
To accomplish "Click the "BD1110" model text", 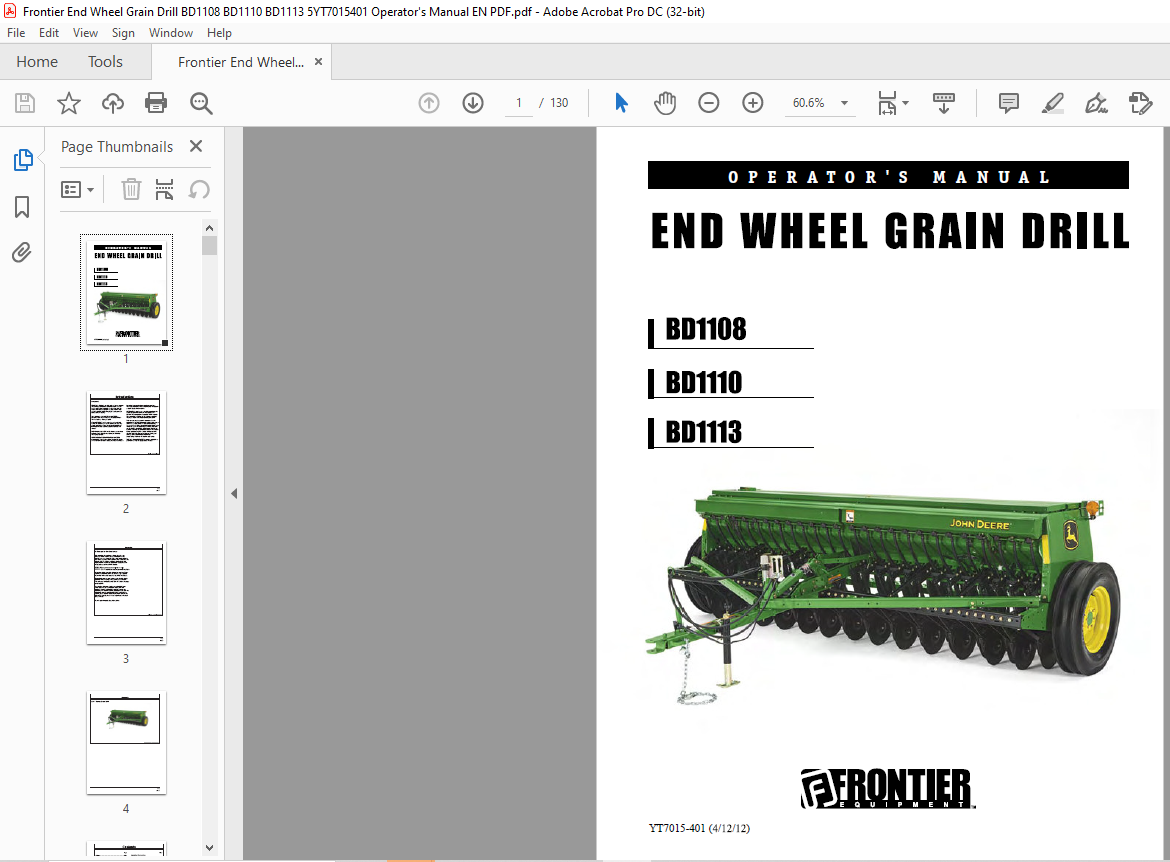I will pos(704,382).
